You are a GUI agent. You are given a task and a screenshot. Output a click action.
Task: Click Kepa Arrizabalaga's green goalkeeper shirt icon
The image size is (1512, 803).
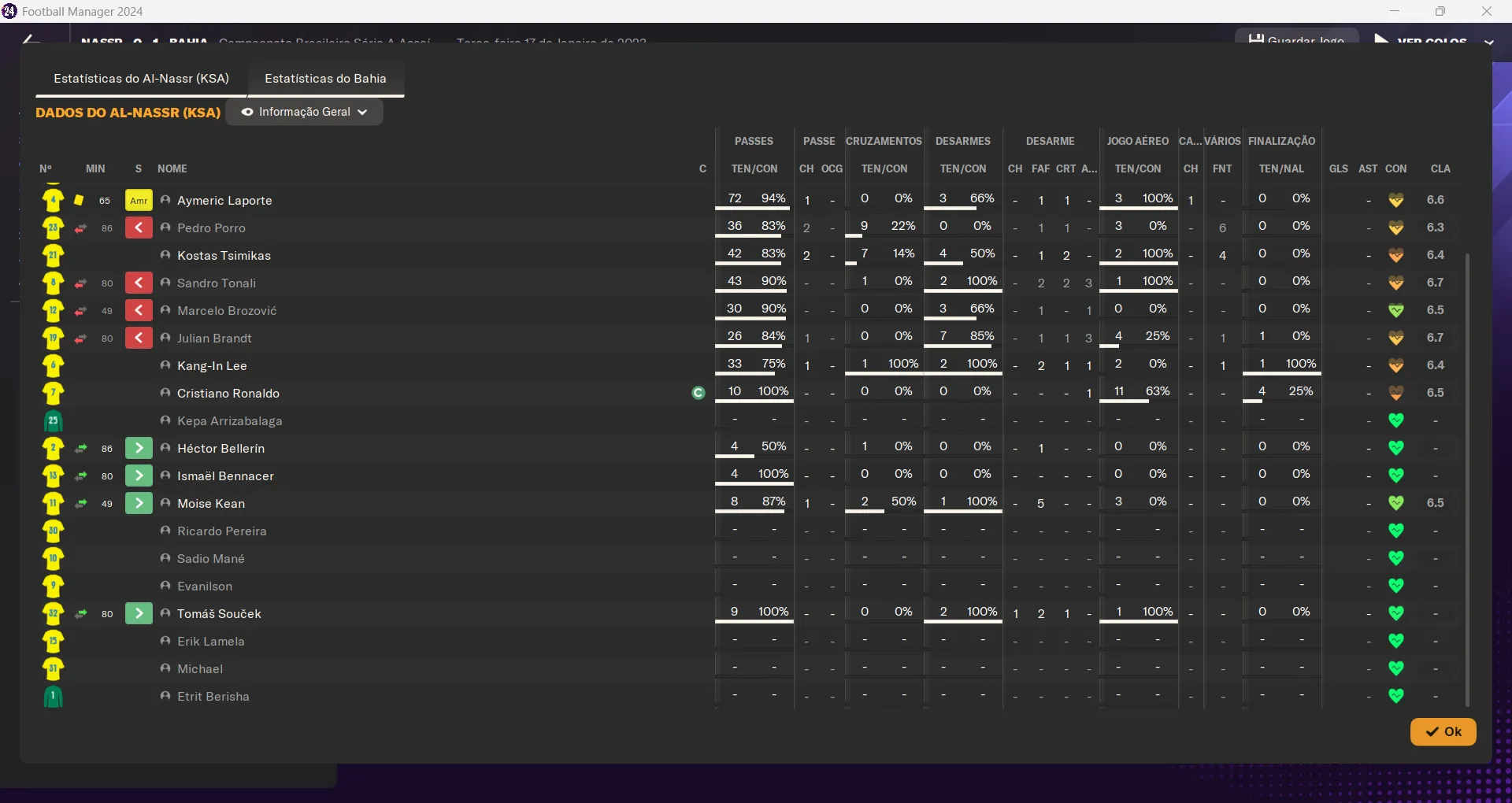[x=53, y=420]
